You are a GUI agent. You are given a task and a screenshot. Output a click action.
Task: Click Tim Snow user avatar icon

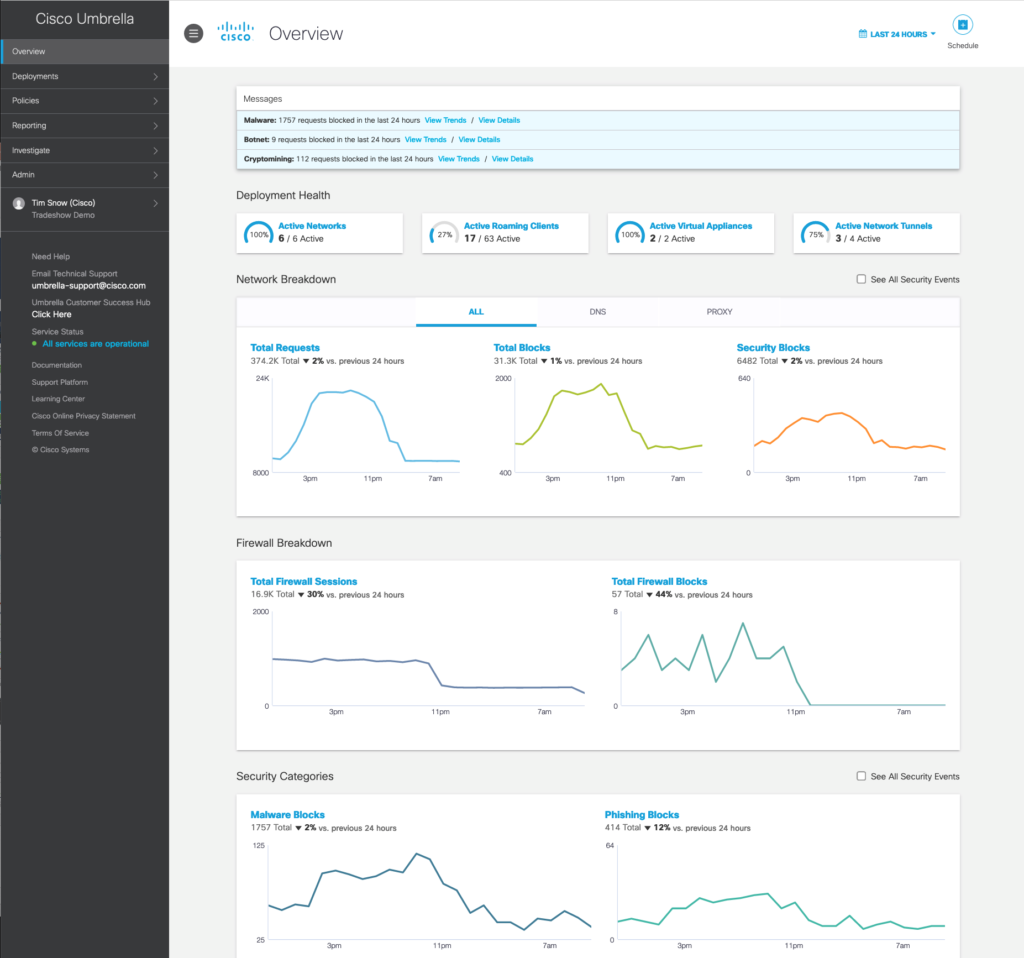click(x=19, y=204)
